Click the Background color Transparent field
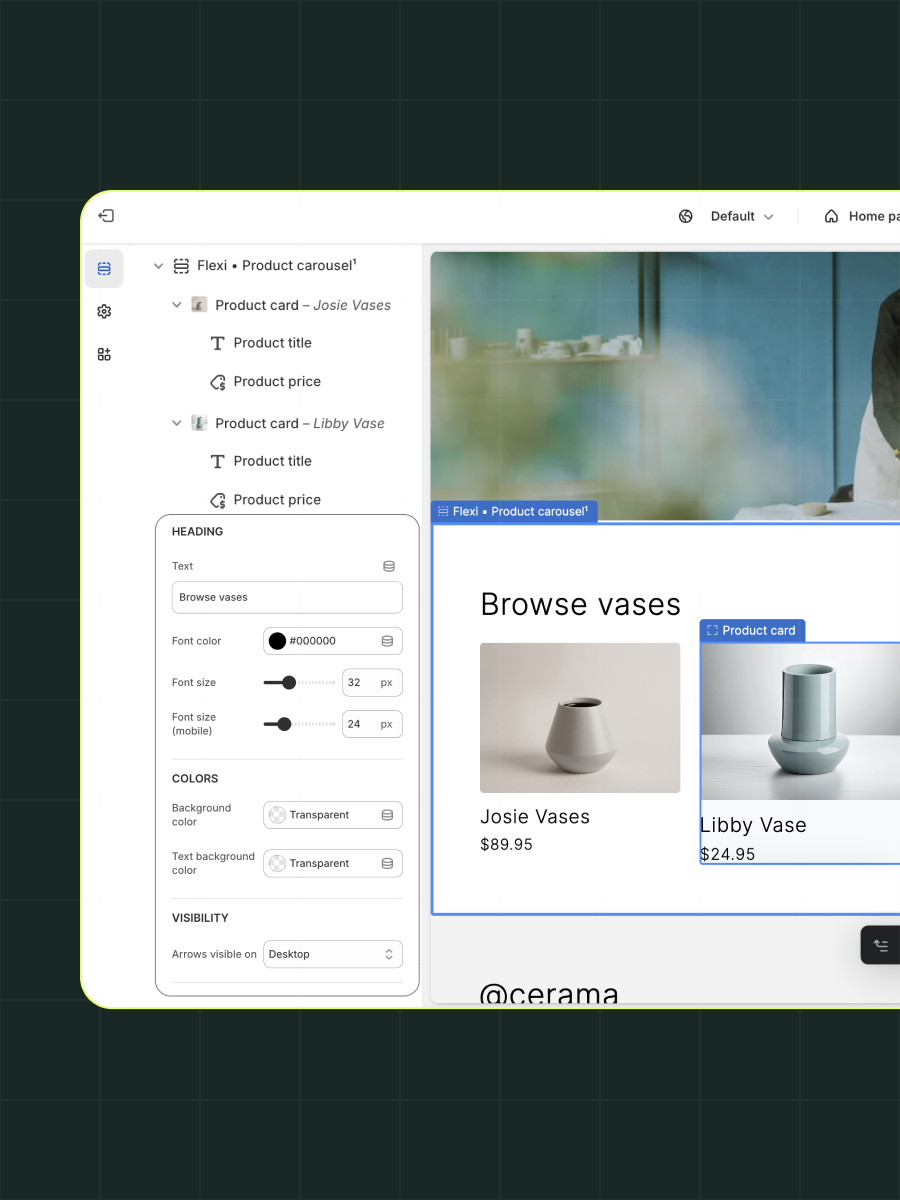 tap(332, 815)
